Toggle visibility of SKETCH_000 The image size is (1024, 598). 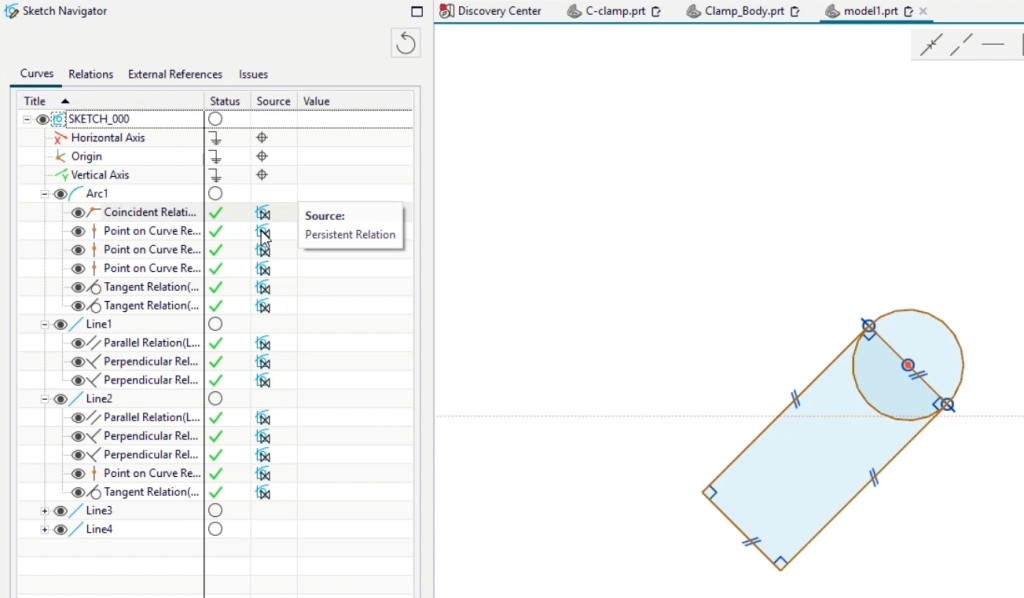(x=42, y=119)
